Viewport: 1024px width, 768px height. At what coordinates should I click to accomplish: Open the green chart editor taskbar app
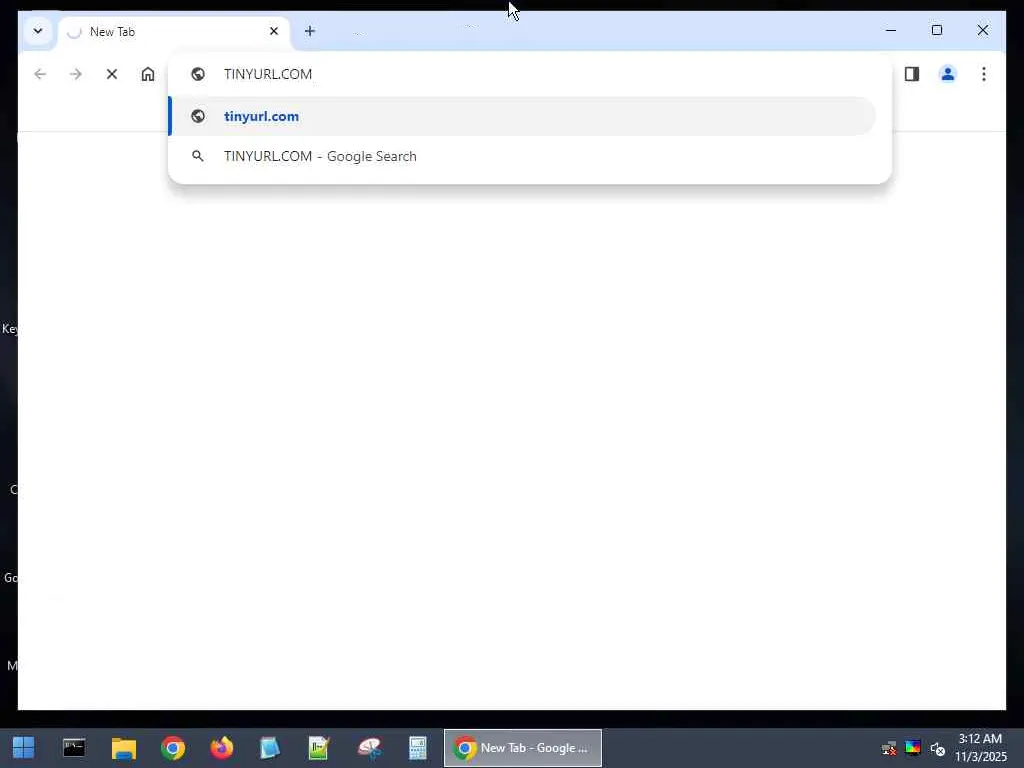coord(319,748)
